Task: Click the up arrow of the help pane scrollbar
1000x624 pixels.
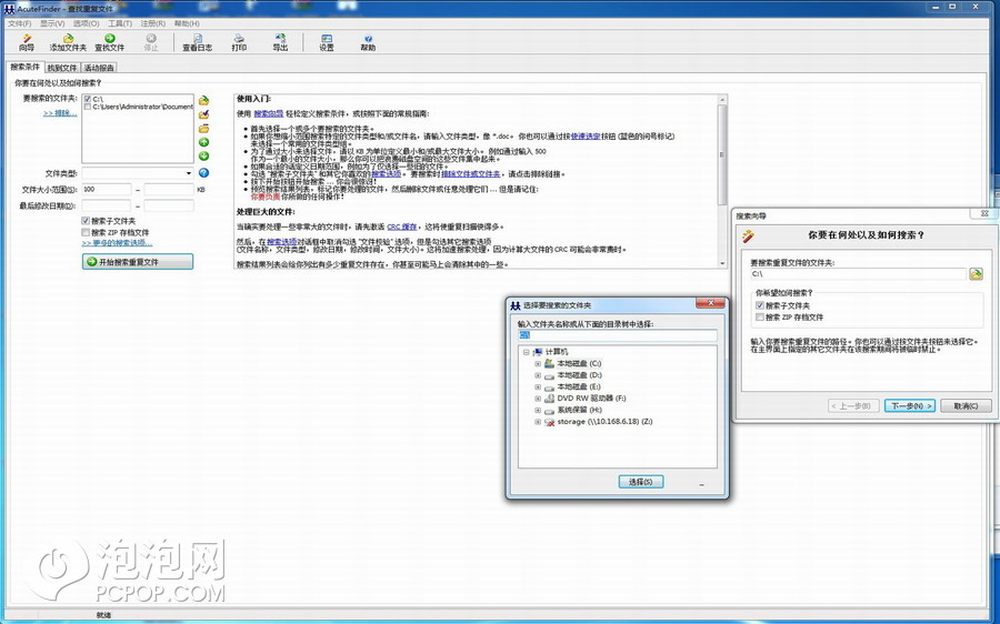Action: [722, 100]
